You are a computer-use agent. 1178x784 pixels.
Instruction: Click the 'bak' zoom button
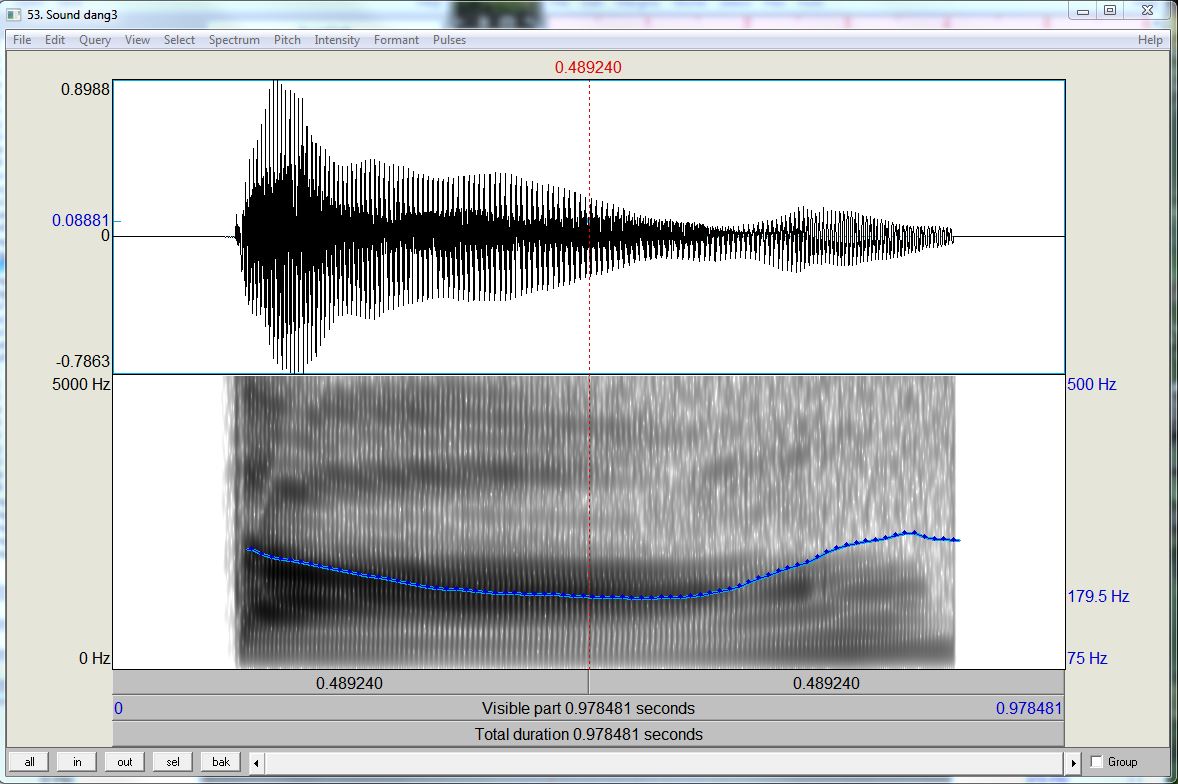(221, 761)
